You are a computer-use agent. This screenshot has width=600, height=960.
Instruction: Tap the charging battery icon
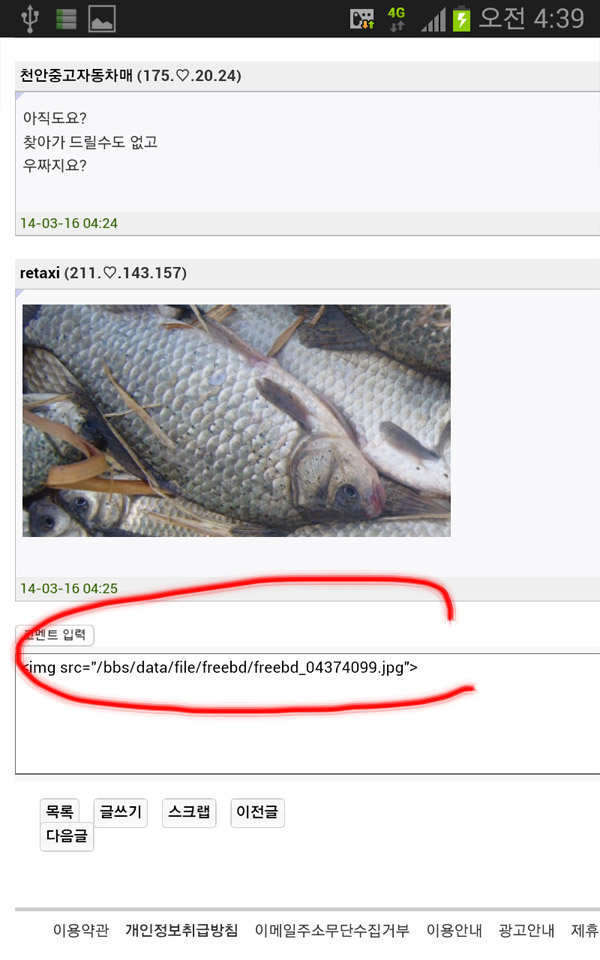(461, 19)
